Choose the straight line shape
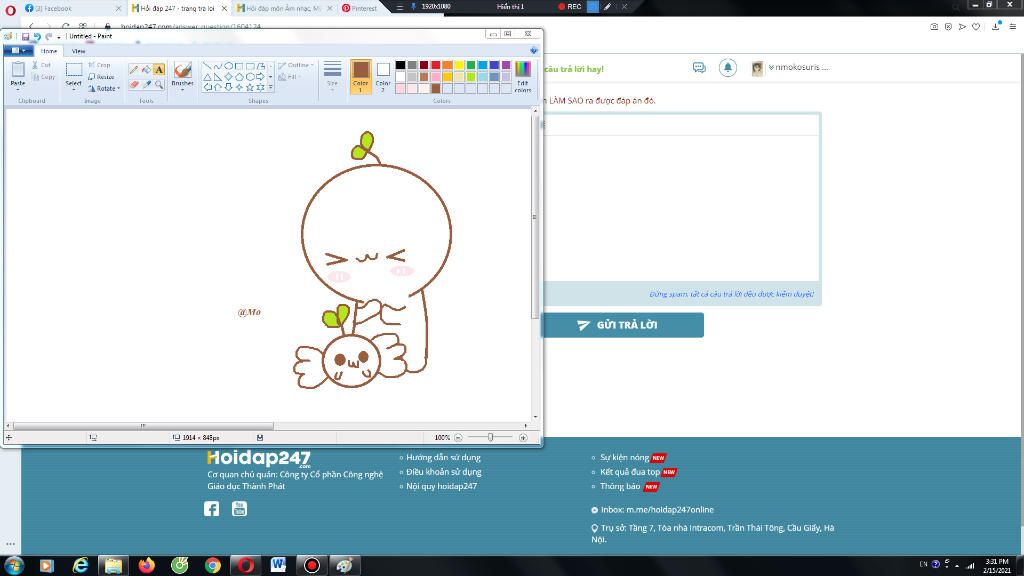Screen dimensions: 1024x576 click(x=208, y=66)
